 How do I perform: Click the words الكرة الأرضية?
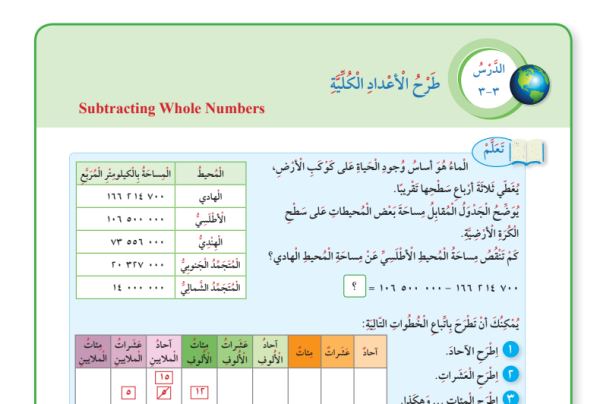pyautogui.click(x=490, y=233)
